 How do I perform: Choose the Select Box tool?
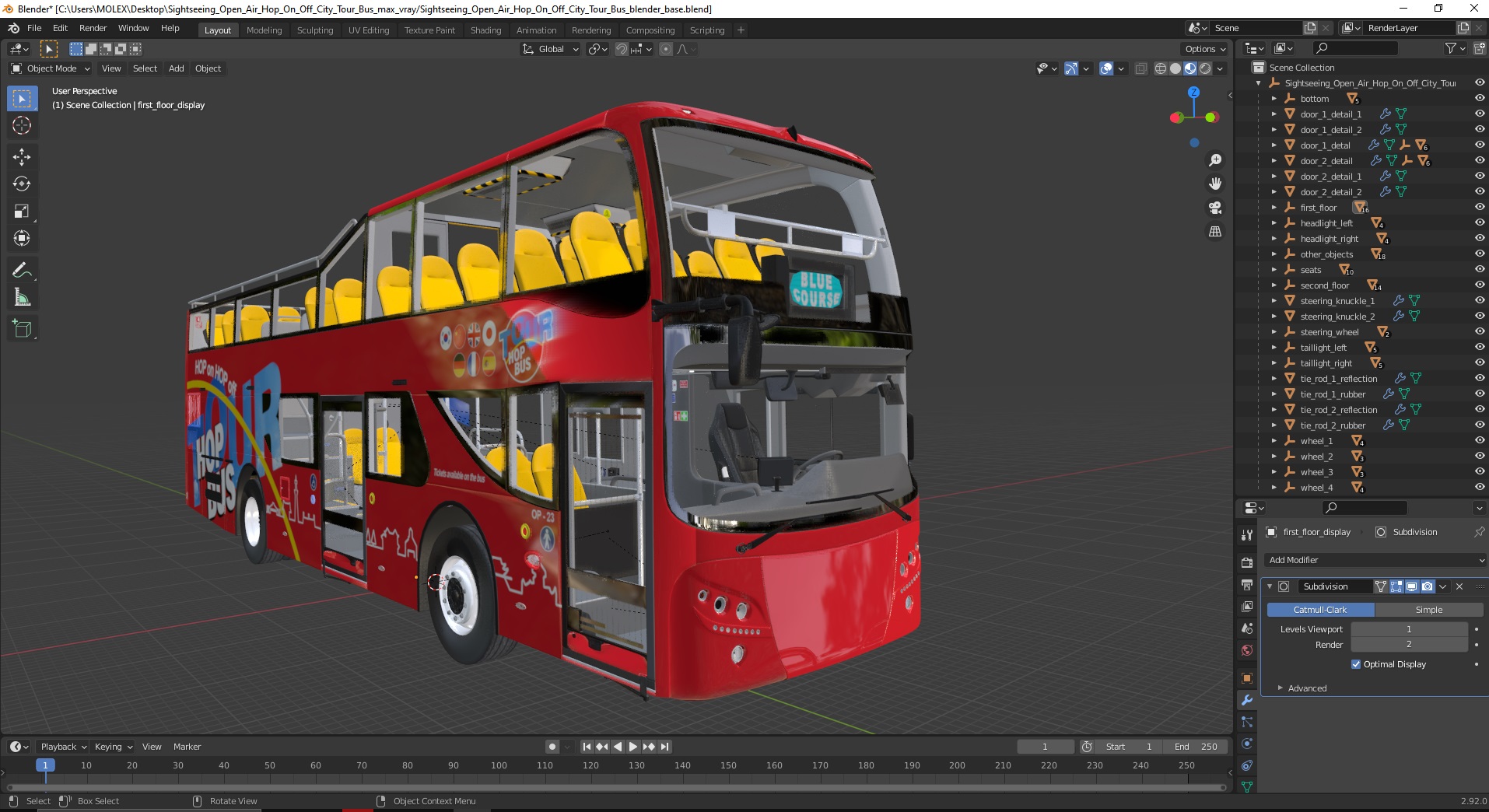point(22,99)
